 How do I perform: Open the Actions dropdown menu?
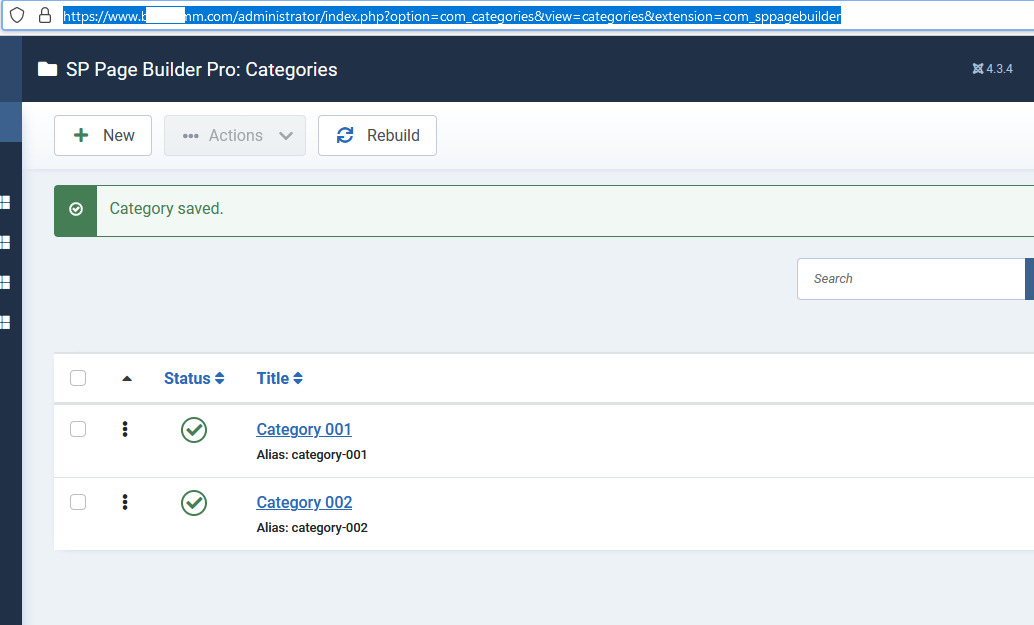coord(235,136)
